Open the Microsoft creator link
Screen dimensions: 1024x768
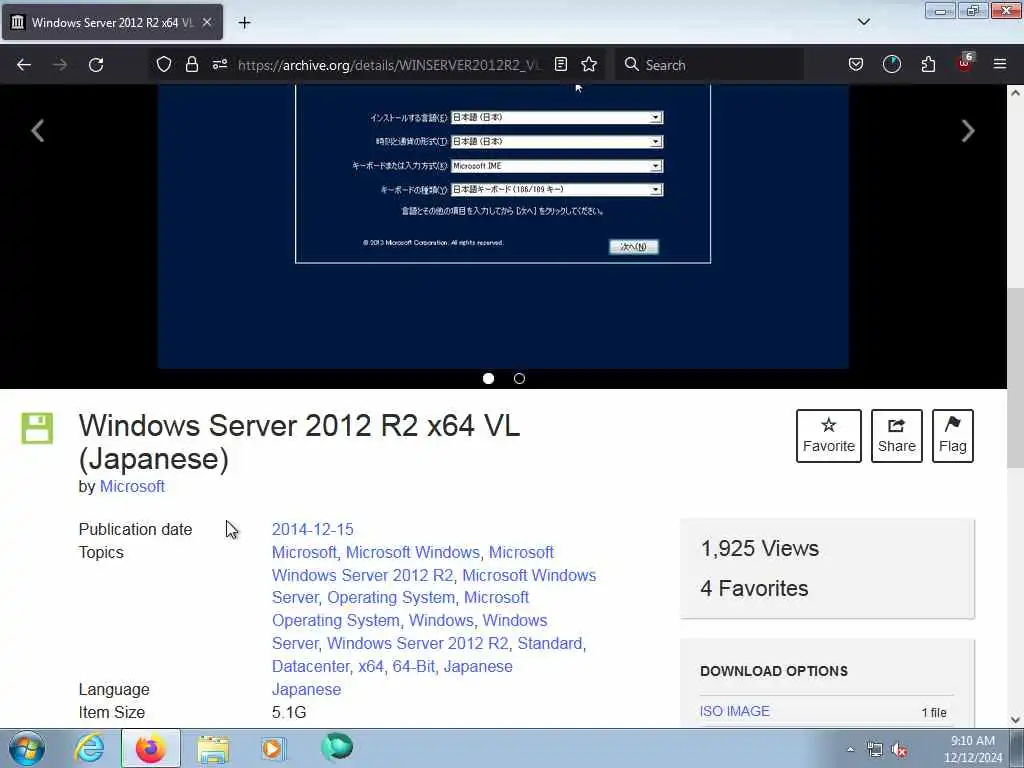click(132, 487)
